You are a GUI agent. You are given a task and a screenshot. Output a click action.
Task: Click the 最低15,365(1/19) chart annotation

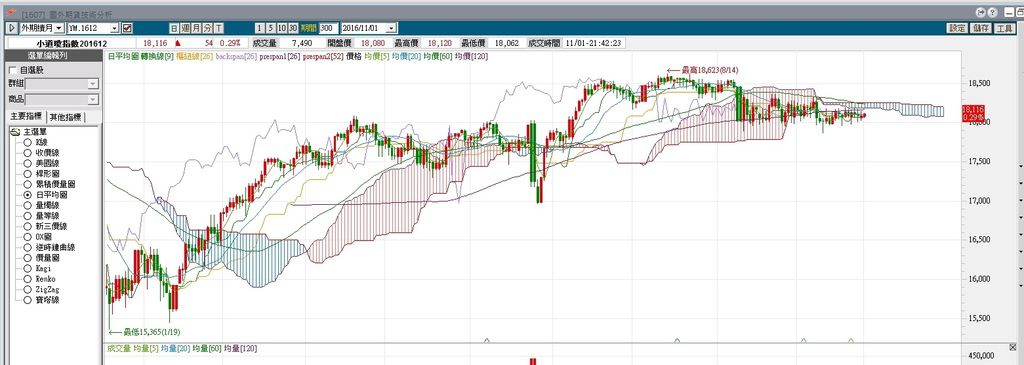[x=152, y=331]
